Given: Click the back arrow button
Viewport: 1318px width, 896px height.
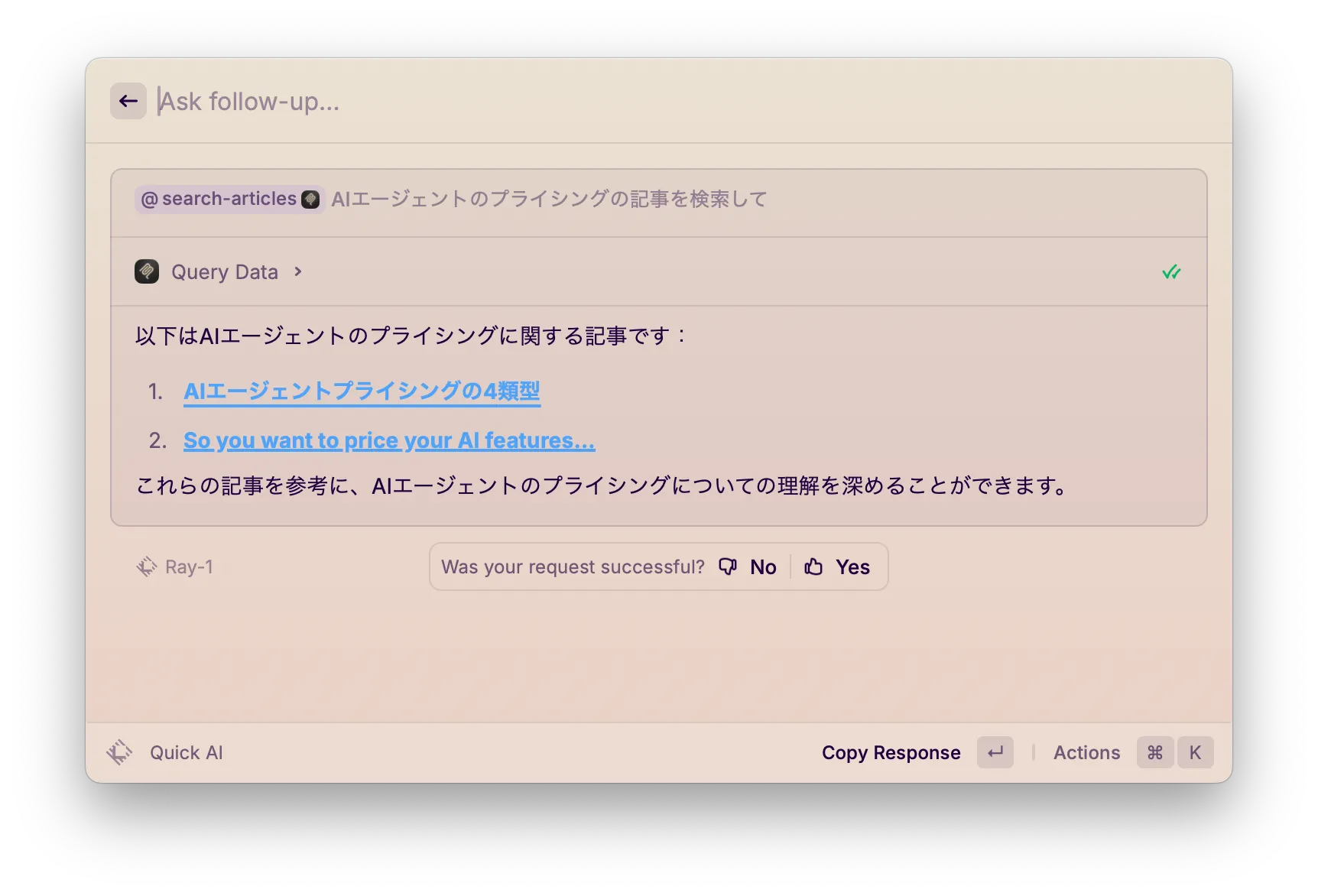Looking at the screenshot, I should (128, 101).
